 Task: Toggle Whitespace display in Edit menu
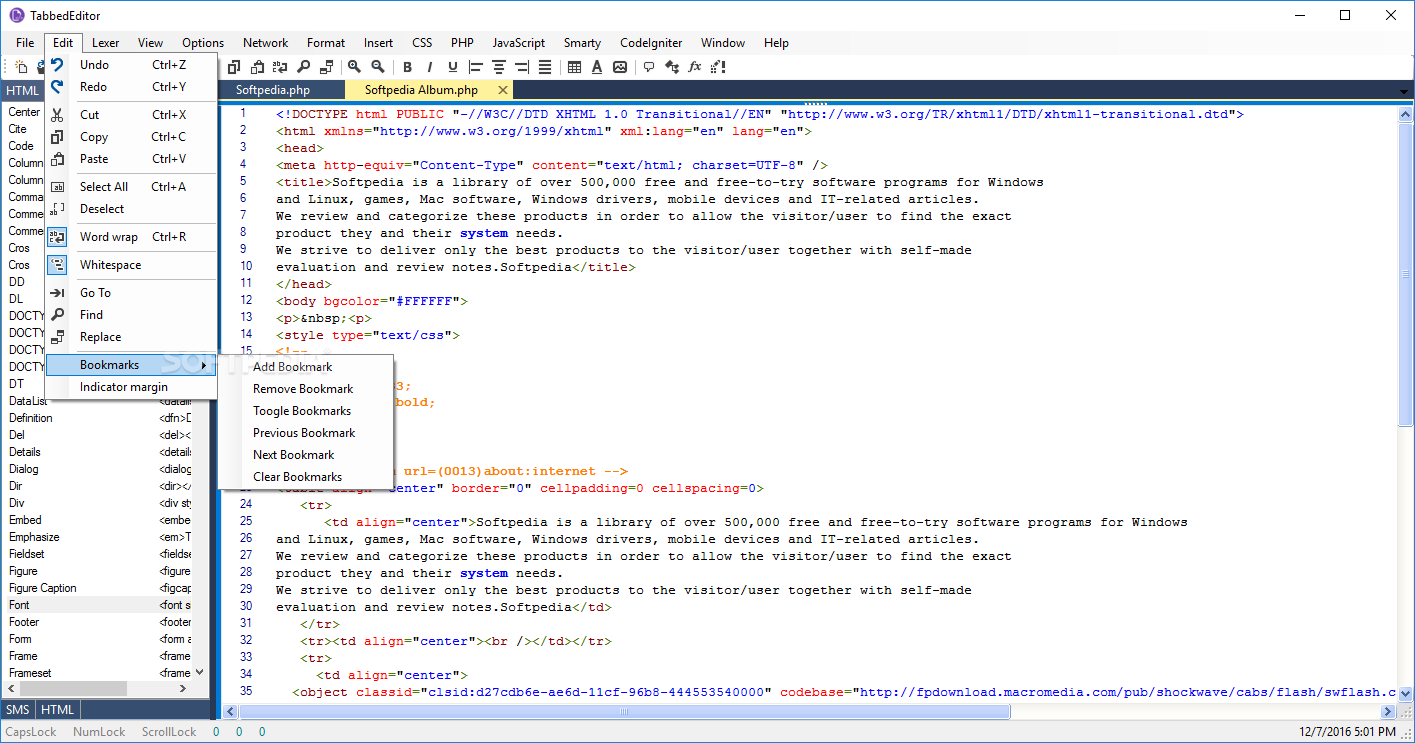(x=131, y=265)
